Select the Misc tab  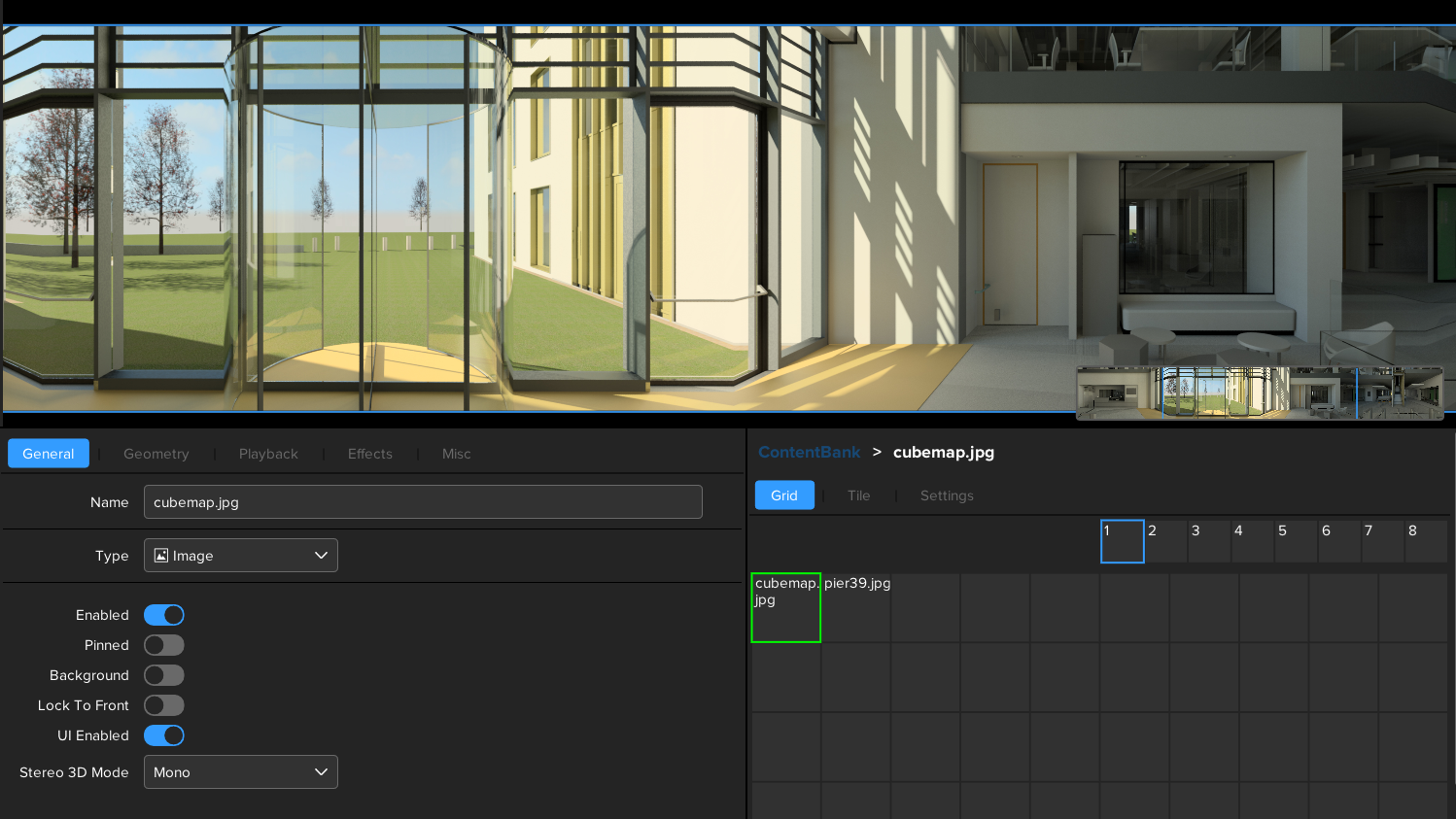click(x=456, y=454)
